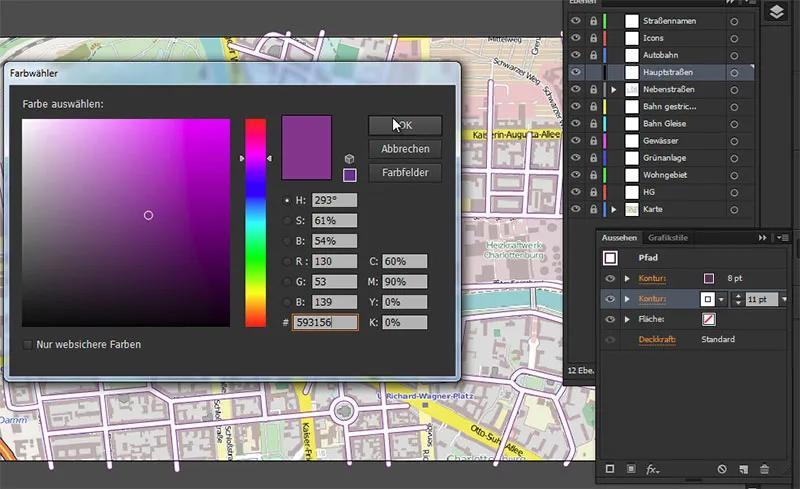The height and width of the screenshot is (489, 800).
Task: Add new fill icon in Aussehen panel
Action: click(631, 469)
